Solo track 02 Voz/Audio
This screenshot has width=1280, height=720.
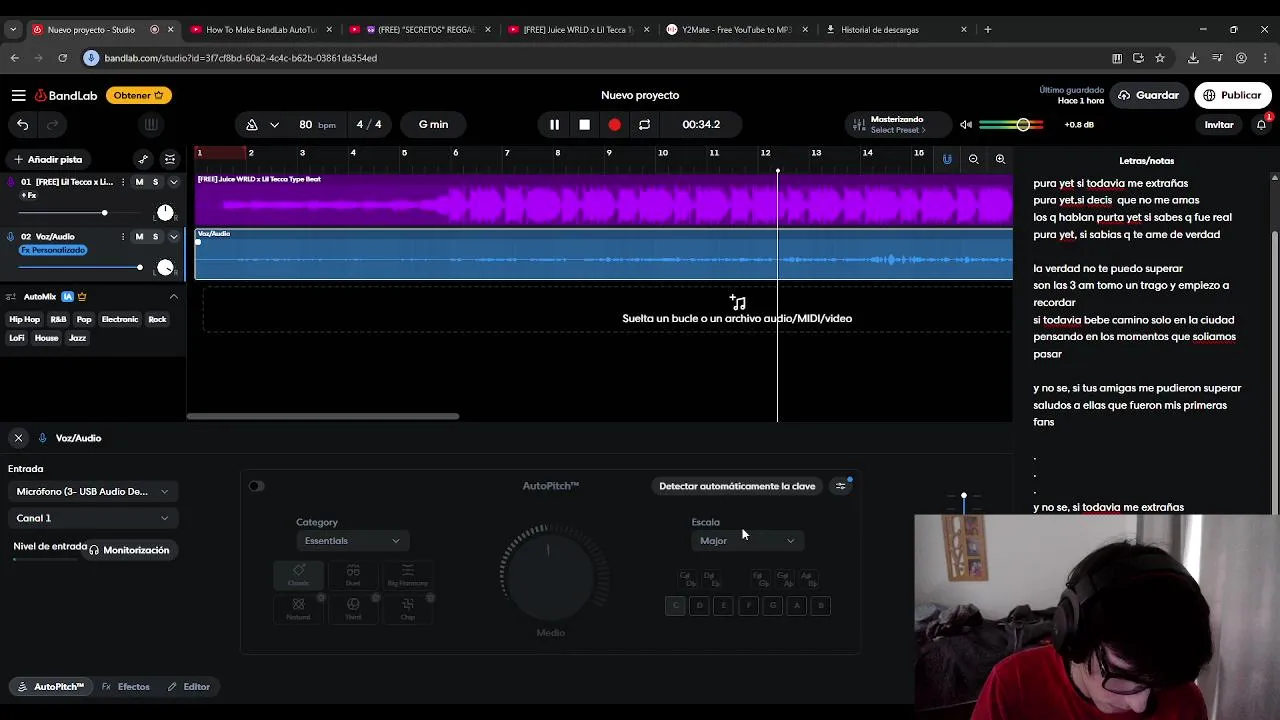coord(155,237)
